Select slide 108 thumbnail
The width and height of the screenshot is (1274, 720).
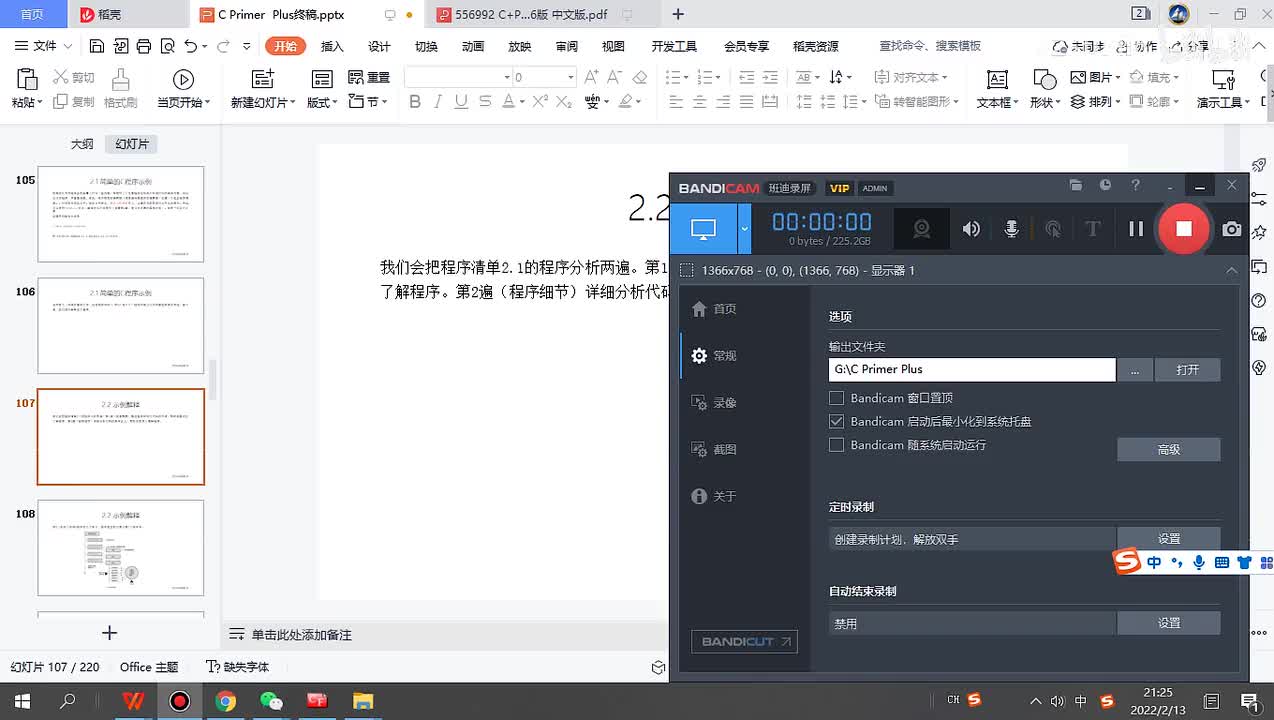[121, 548]
